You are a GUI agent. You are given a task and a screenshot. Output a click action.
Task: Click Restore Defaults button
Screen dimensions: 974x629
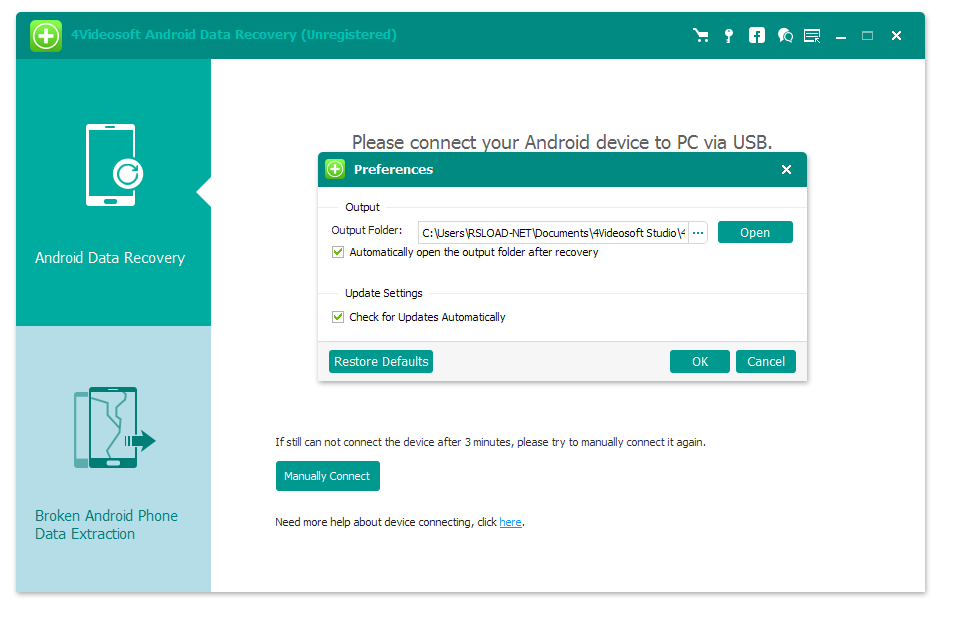[x=381, y=361]
